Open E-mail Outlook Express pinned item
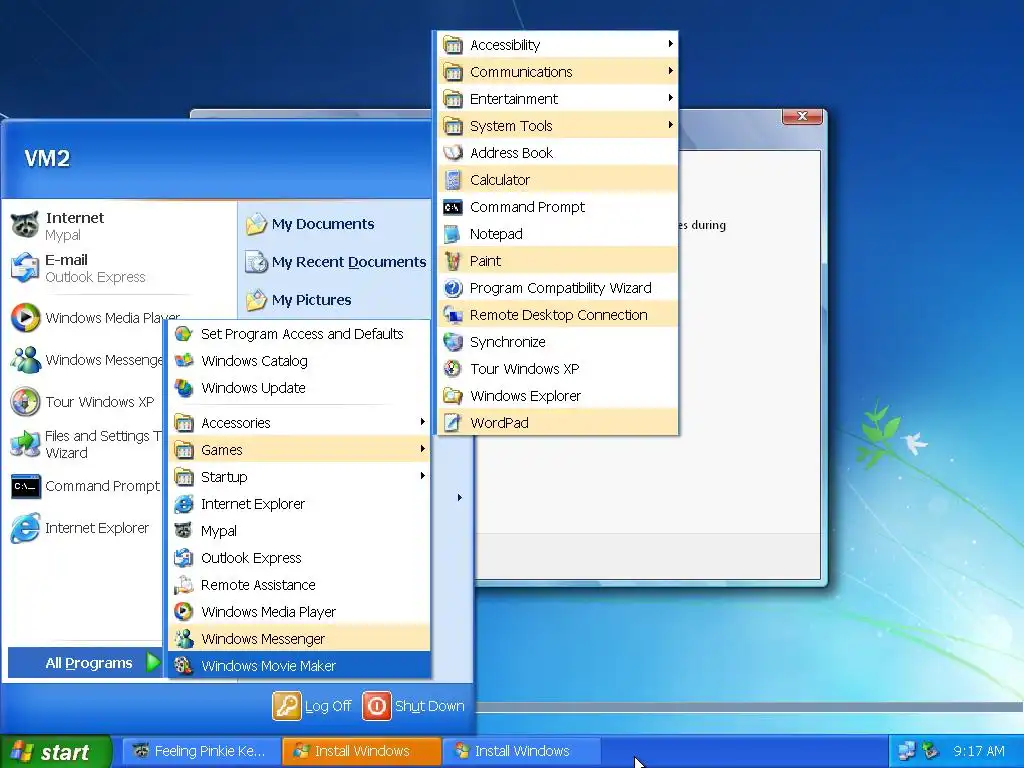Viewport: 1024px width, 768px height. [121, 268]
